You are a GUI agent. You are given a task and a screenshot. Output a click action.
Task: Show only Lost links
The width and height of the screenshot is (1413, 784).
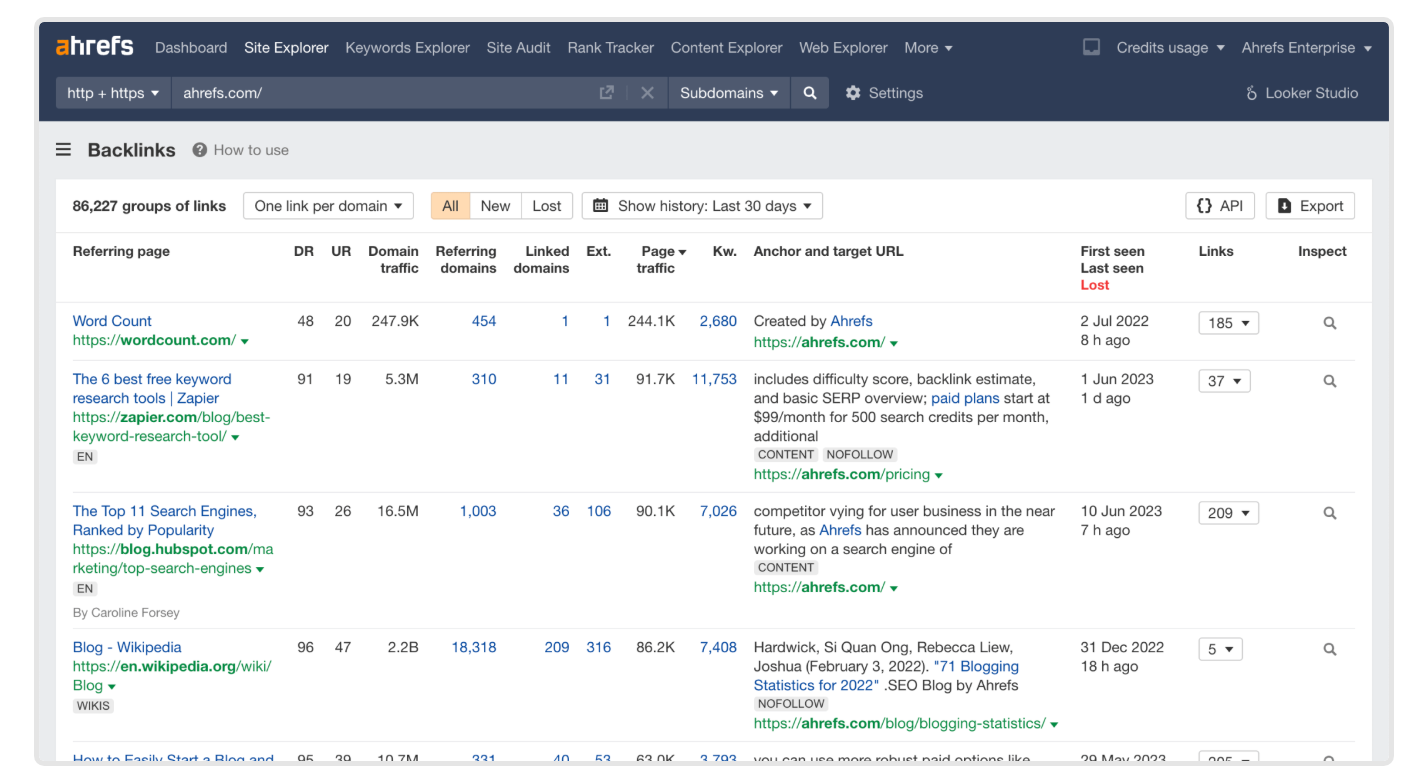[546, 206]
